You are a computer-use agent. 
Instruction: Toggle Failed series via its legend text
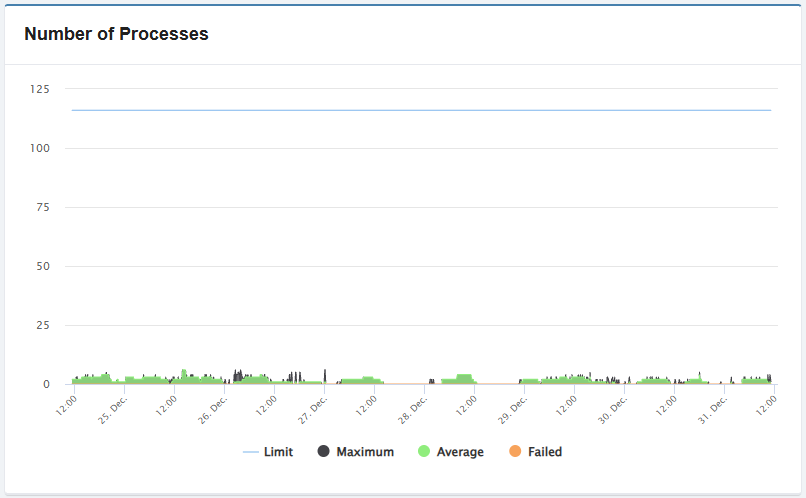coord(545,452)
